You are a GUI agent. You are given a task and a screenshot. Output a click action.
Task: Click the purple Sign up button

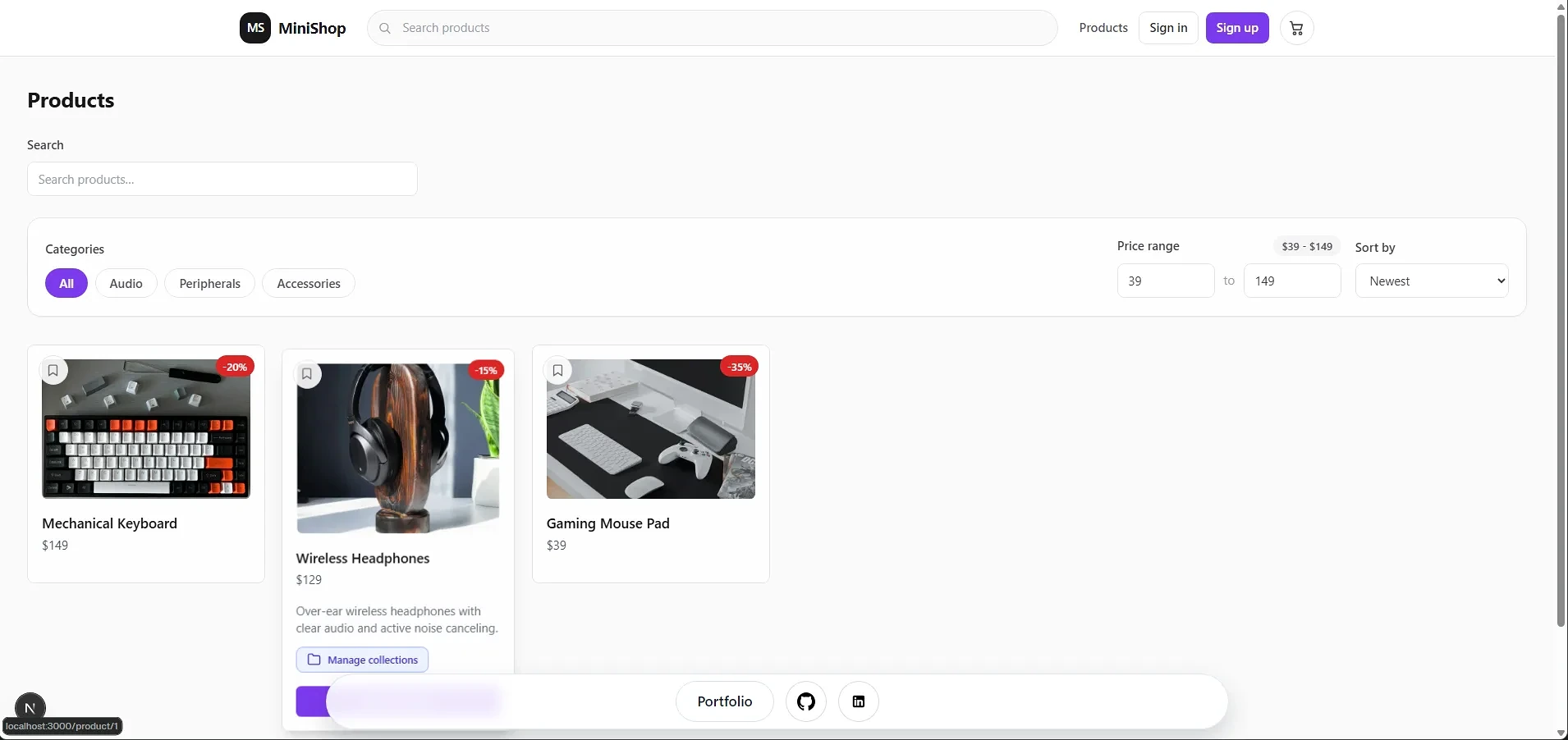1237,28
